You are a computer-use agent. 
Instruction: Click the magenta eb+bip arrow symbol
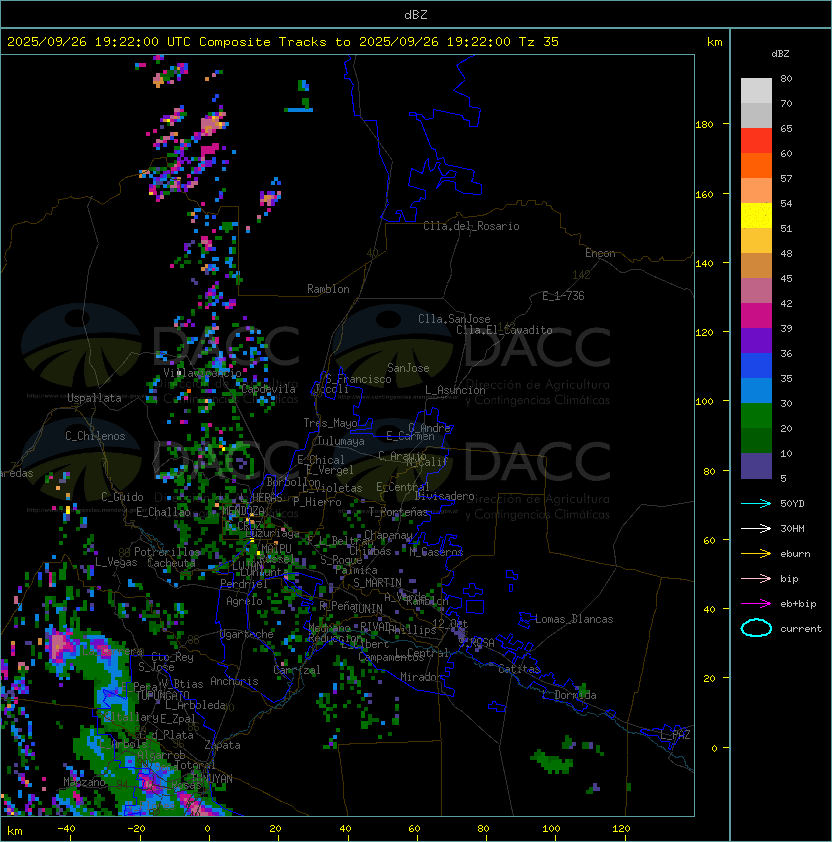click(756, 604)
